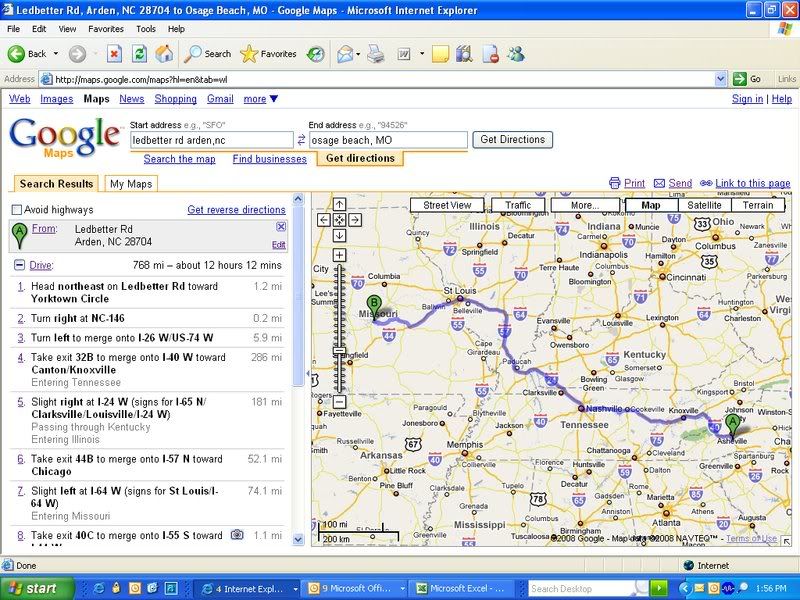Open the address bar dropdown arrow
The height and width of the screenshot is (600, 800).
click(x=720, y=79)
